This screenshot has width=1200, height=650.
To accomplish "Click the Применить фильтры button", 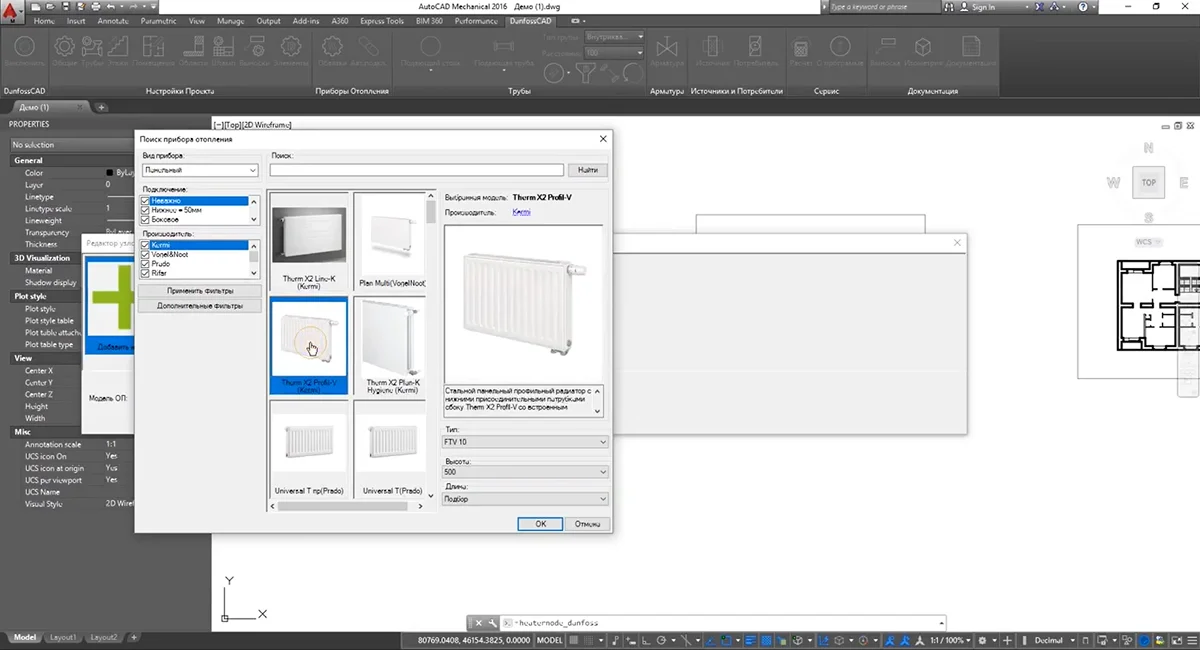I will [200, 291].
